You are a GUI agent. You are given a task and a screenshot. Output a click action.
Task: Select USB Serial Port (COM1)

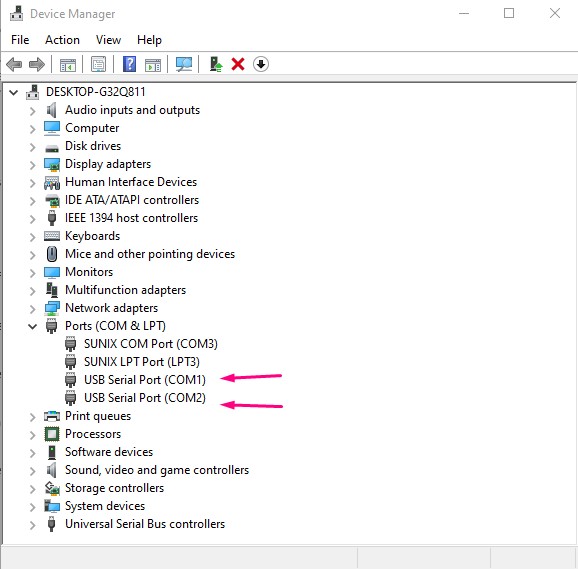point(144,380)
